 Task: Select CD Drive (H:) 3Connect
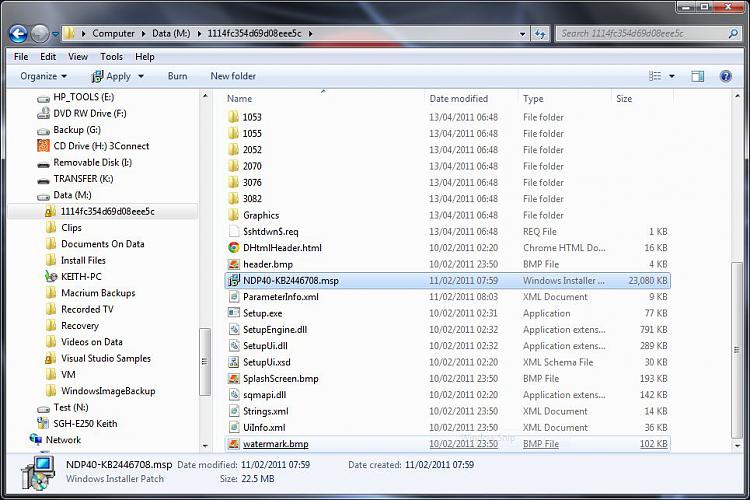pyautogui.click(x=101, y=146)
